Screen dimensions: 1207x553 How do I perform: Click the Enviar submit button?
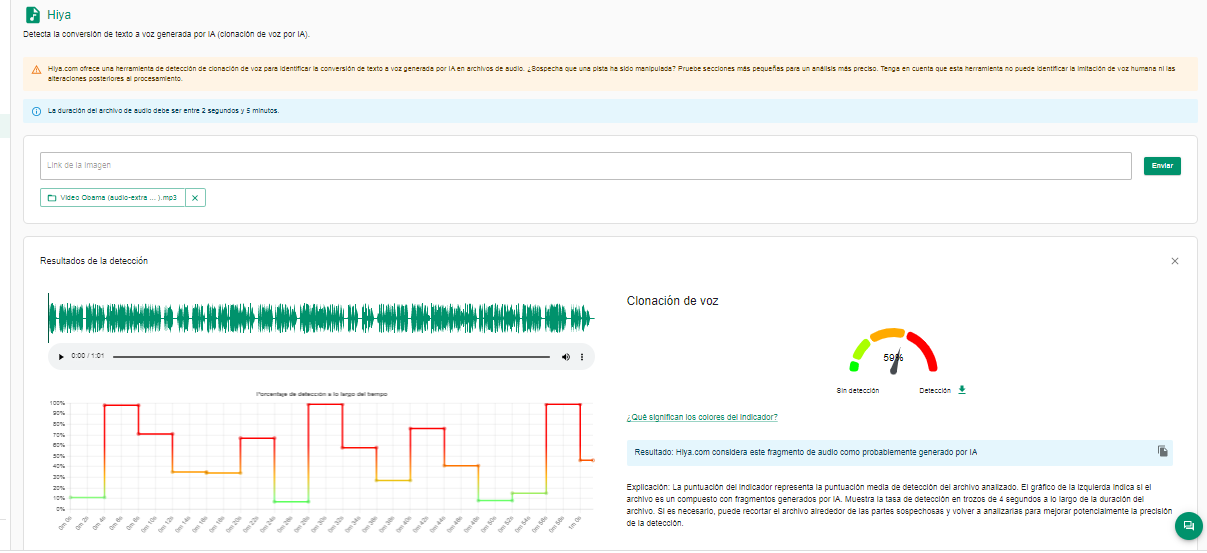(x=1162, y=166)
